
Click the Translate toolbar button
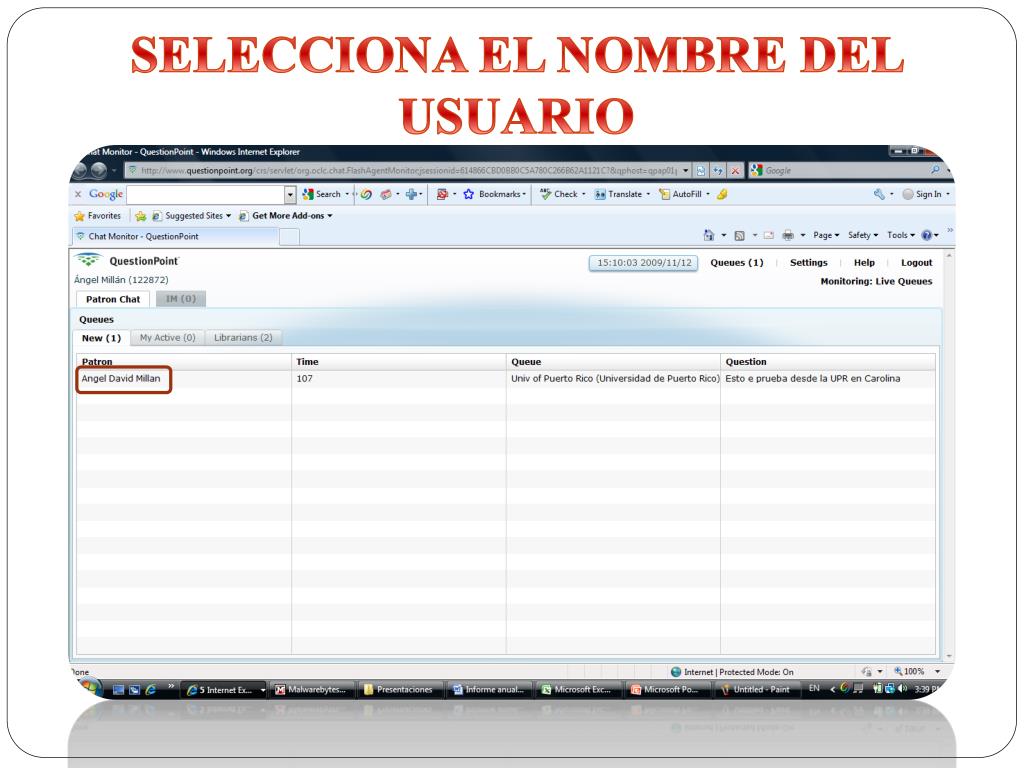[x=618, y=194]
